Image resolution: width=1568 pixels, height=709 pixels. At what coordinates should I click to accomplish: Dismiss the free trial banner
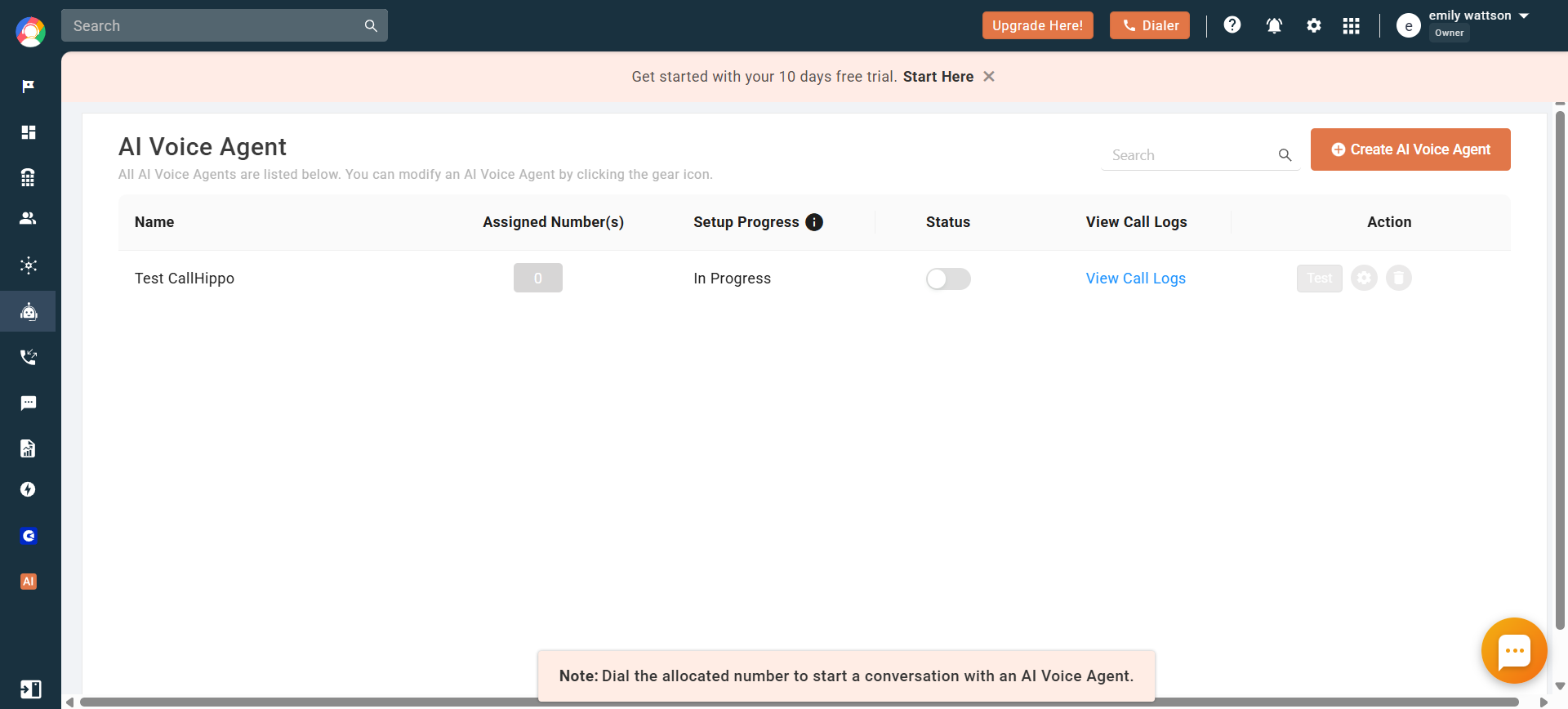point(989,76)
